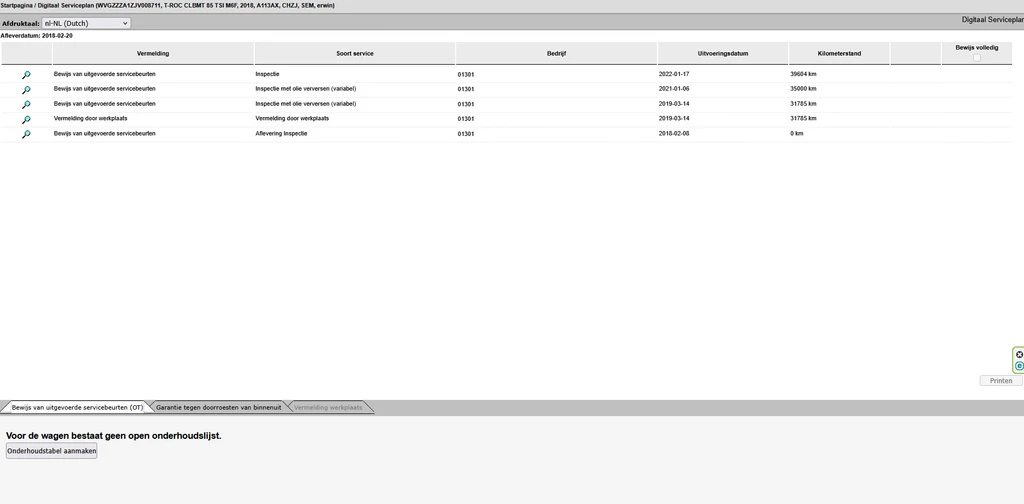1024x504 pixels.
Task: View details of the Aflevering Inspectie entry
Action: click(26, 134)
